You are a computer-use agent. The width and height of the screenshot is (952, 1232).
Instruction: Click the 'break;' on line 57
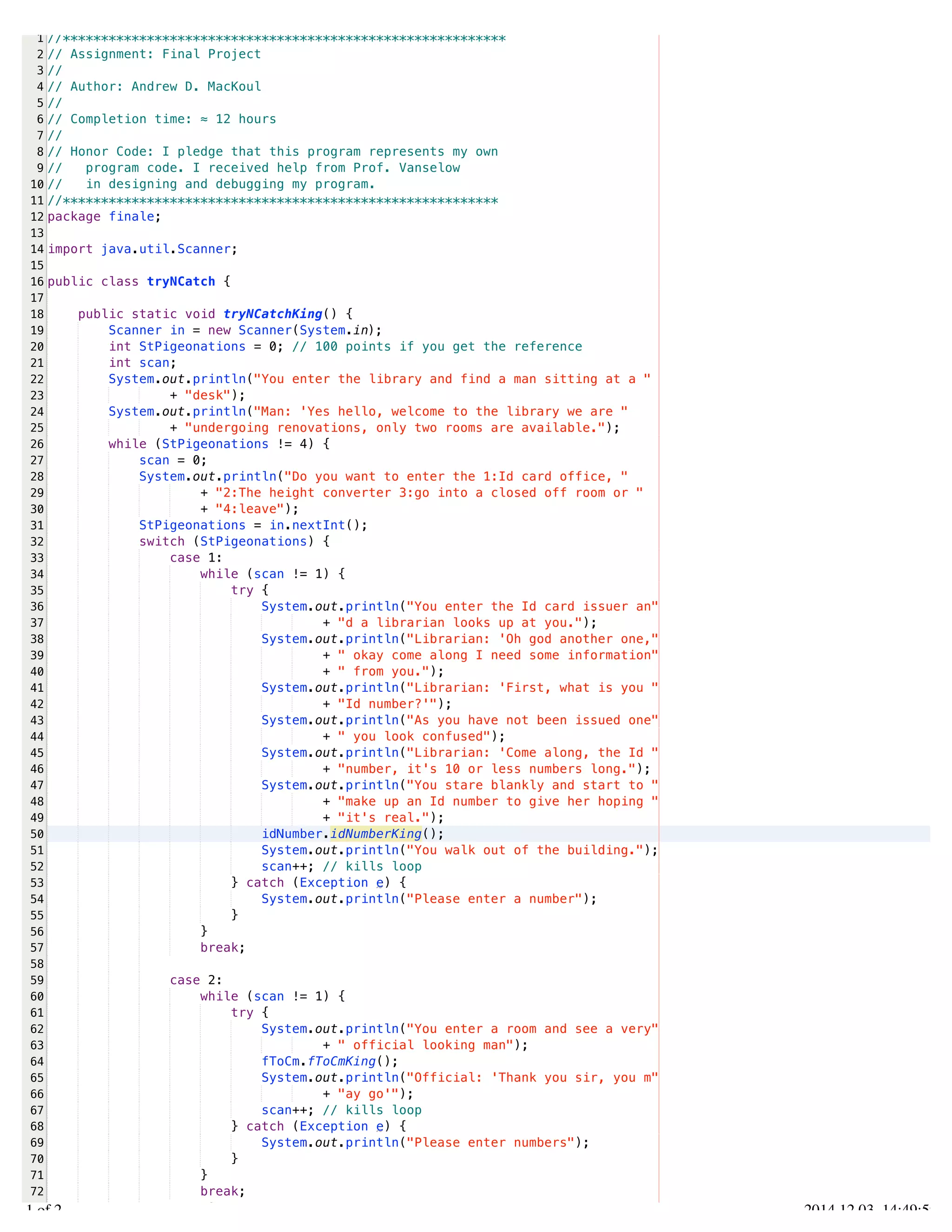[x=223, y=947]
